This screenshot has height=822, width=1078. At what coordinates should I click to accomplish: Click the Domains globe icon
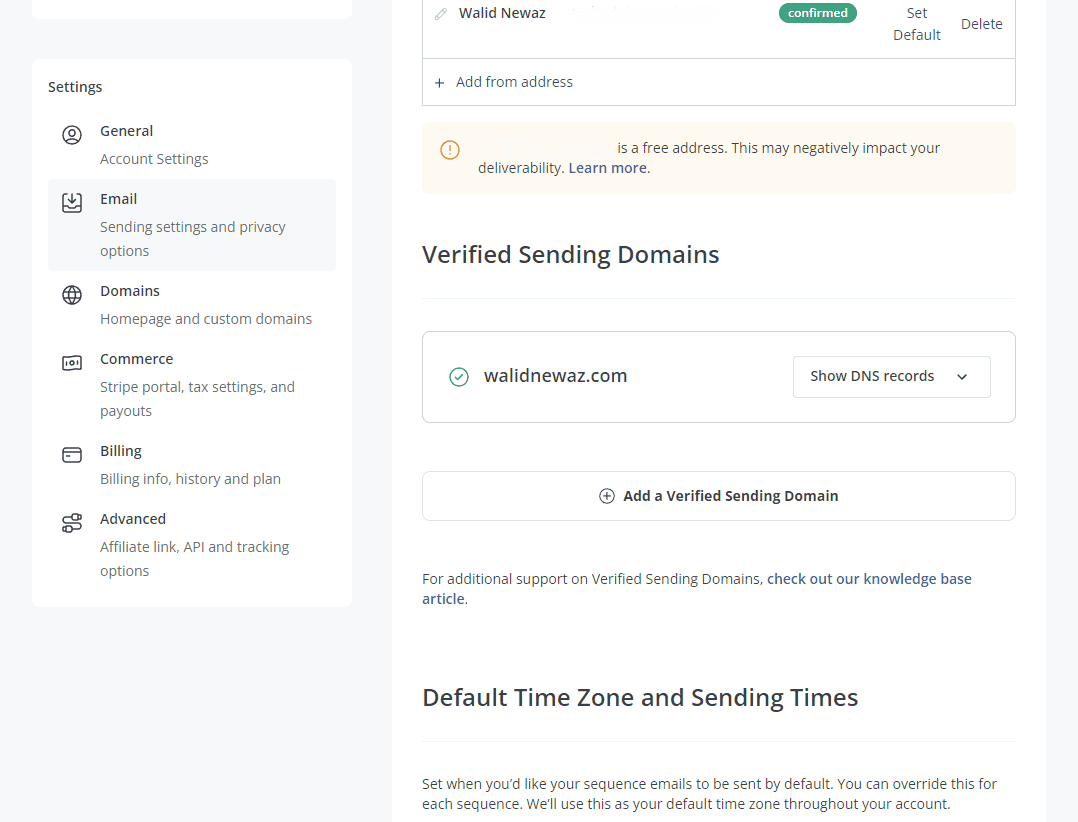[x=72, y=295]
